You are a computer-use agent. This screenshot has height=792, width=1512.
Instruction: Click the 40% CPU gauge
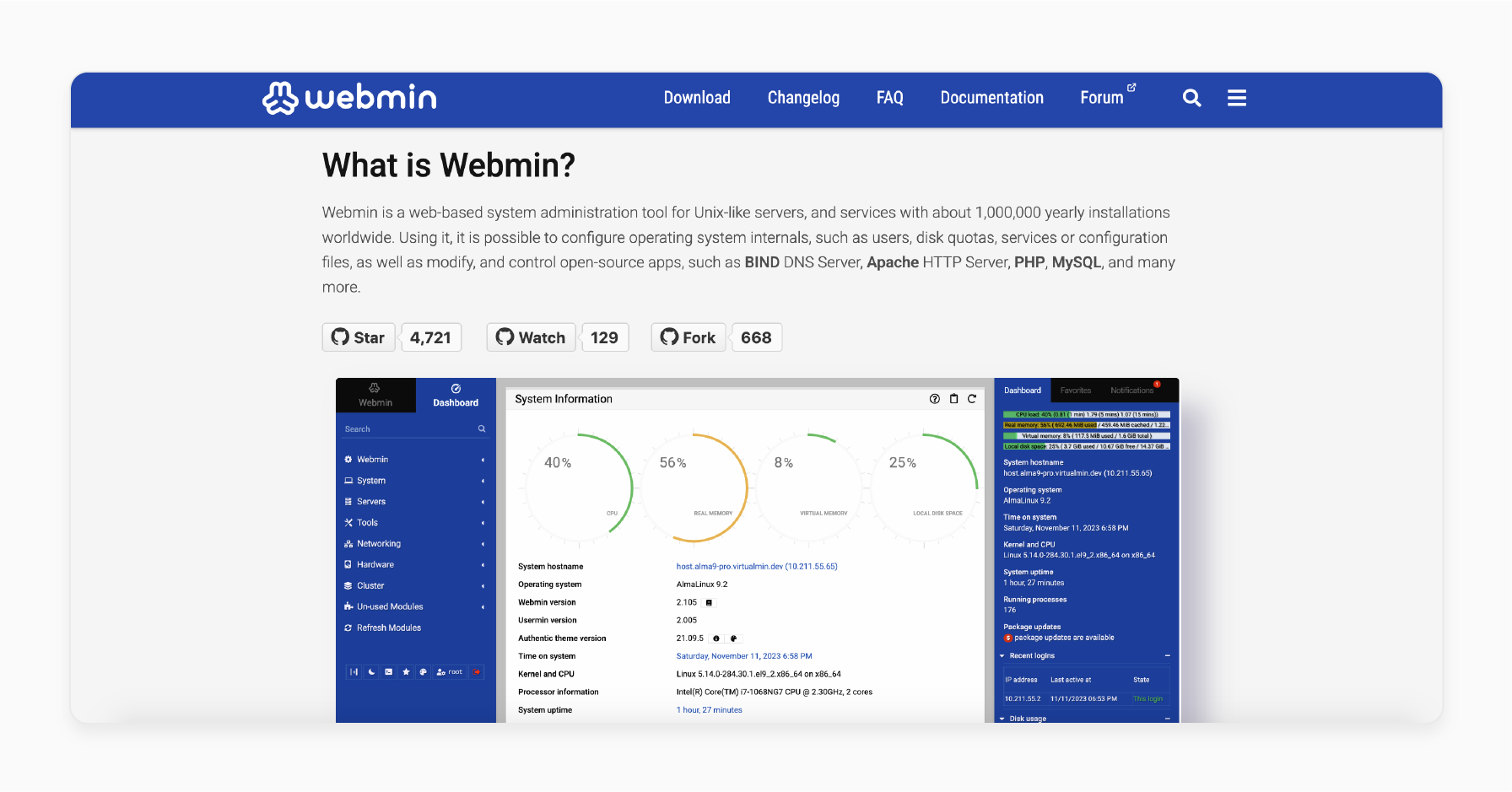(578, 488)
